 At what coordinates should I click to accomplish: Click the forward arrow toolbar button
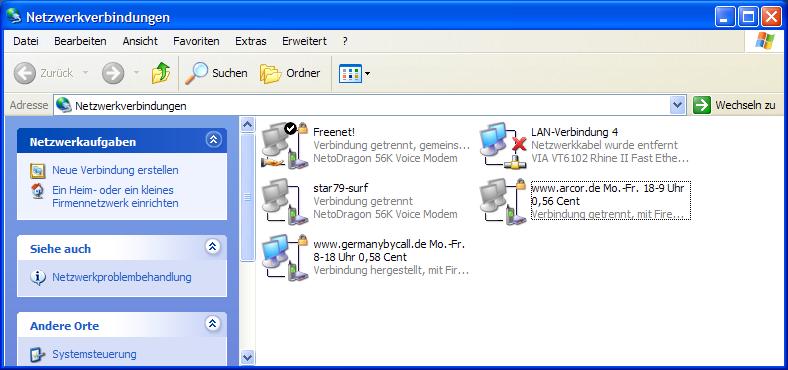point(113,73)
